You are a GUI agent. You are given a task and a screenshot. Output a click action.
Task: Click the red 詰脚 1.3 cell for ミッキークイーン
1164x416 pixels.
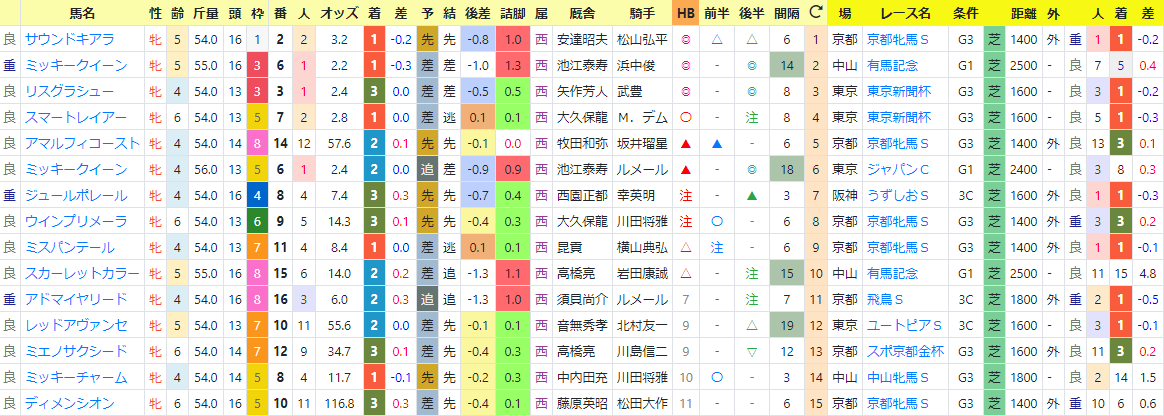pyautogui.click(x=512, y=65)
